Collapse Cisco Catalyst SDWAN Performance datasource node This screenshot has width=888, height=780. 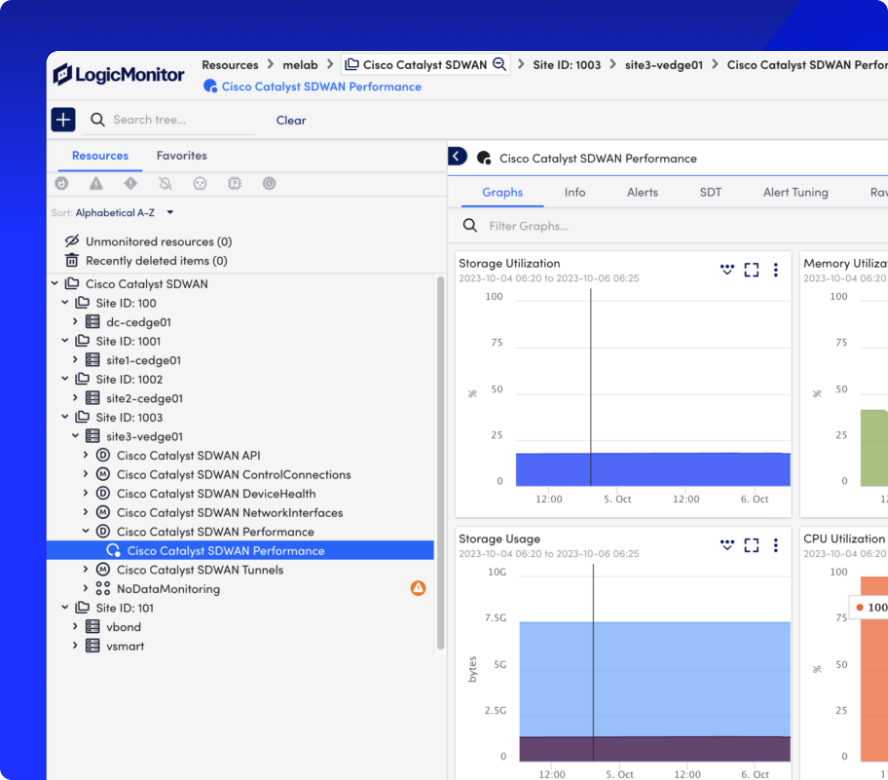pyautogui.click(x=86, y=531)
